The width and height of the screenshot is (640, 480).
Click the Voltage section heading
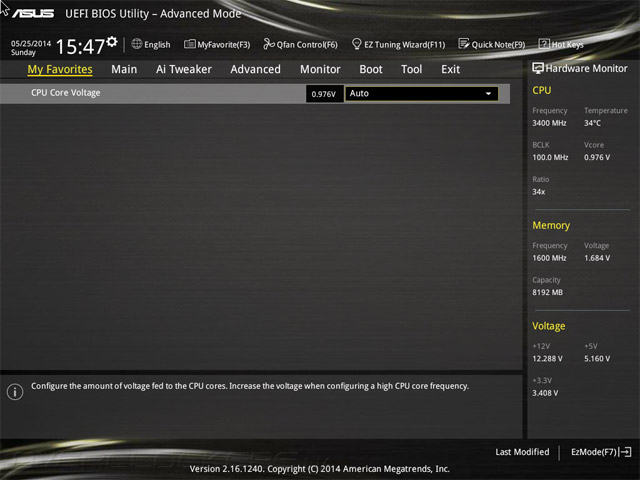(x=549, y=326)
